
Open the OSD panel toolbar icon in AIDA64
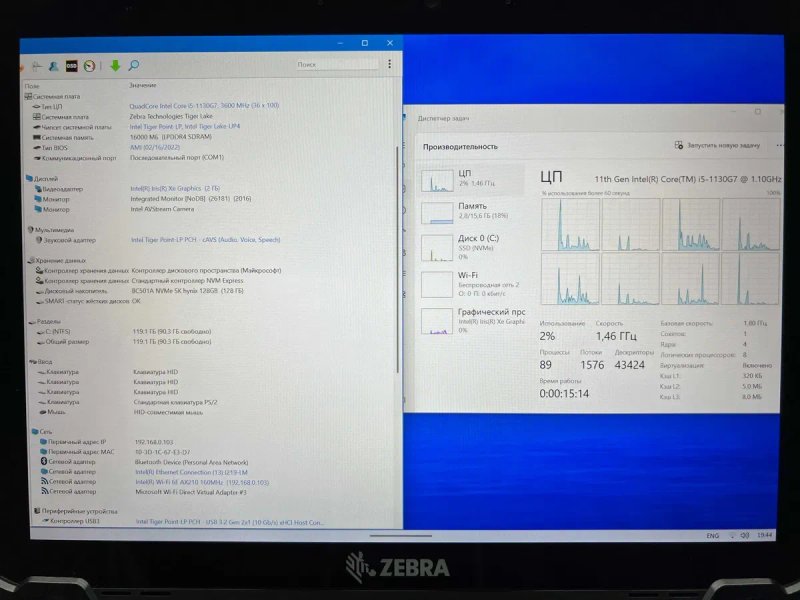71,66
